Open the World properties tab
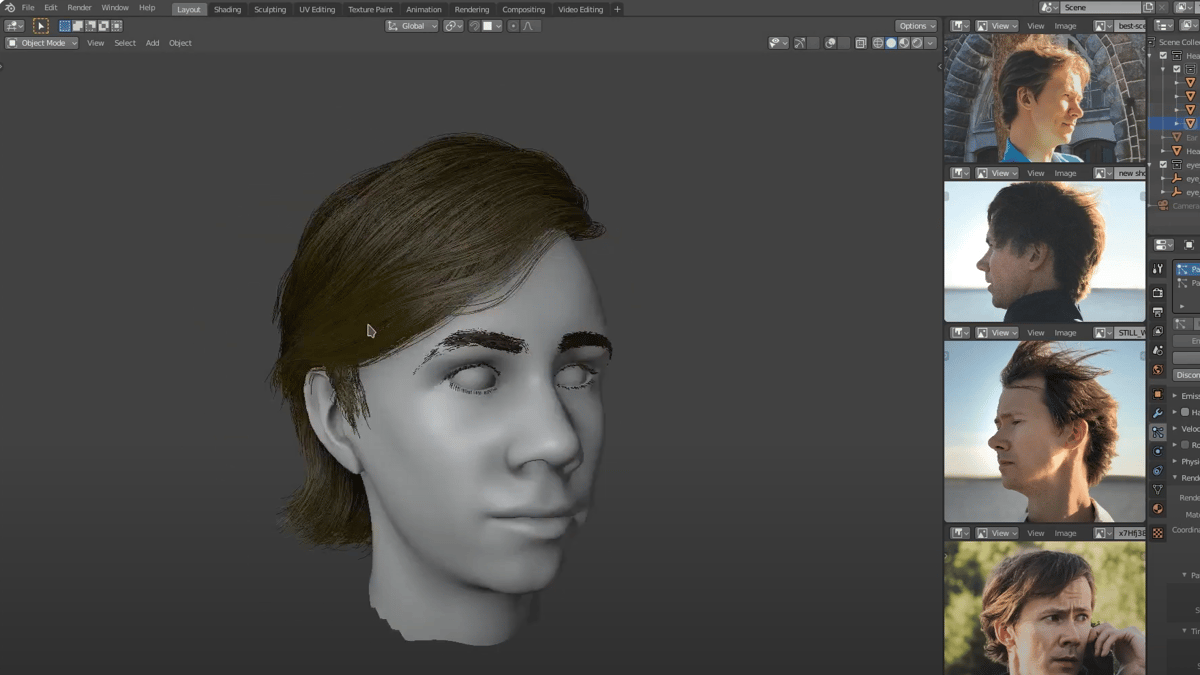The width and height of the screenshot is (1200, 675). point(1158,370)
